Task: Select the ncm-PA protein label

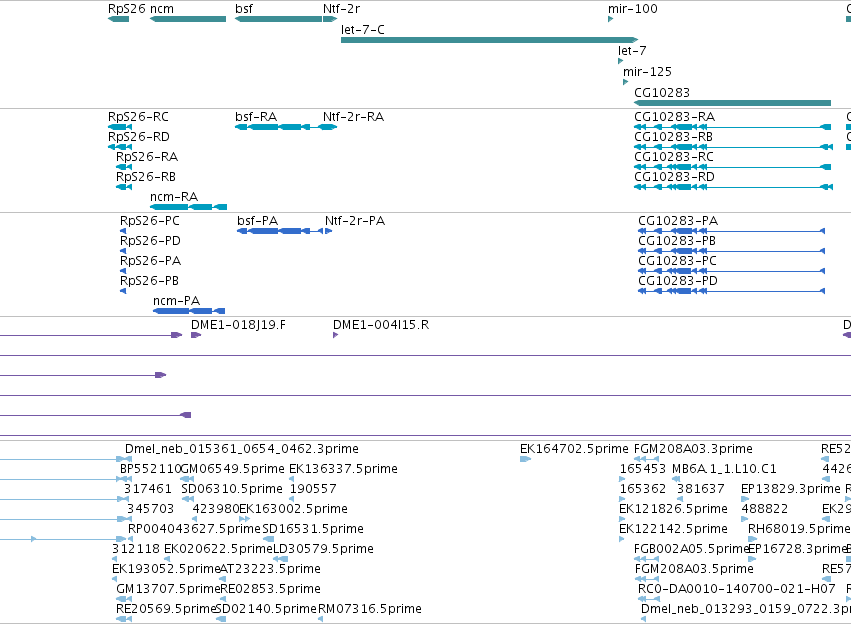Action: coord(176,301)
